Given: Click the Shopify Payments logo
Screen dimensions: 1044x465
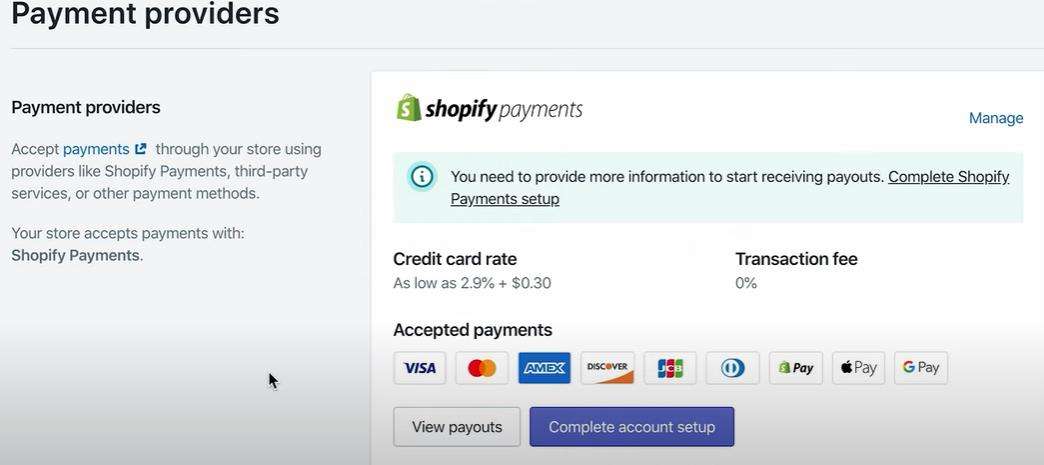Looking at the screenshot, I should pyautogui.click(x=489, y=109).
